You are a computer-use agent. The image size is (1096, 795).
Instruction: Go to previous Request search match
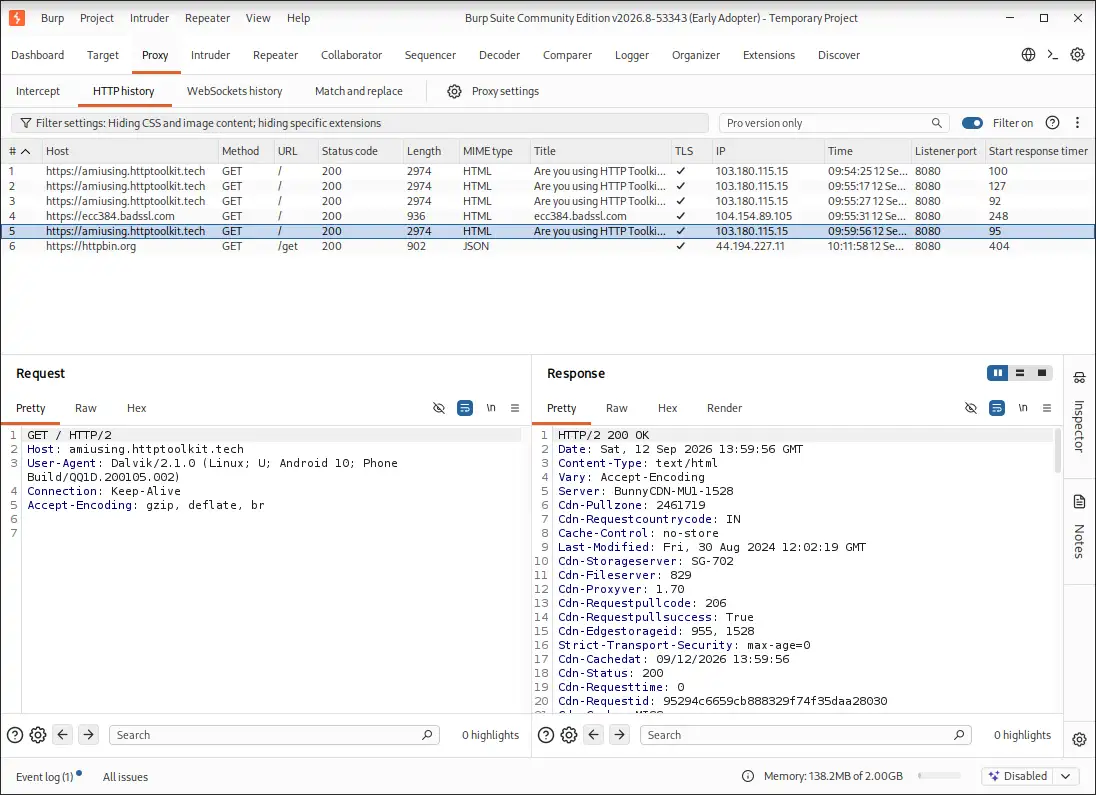pos(62,735)
